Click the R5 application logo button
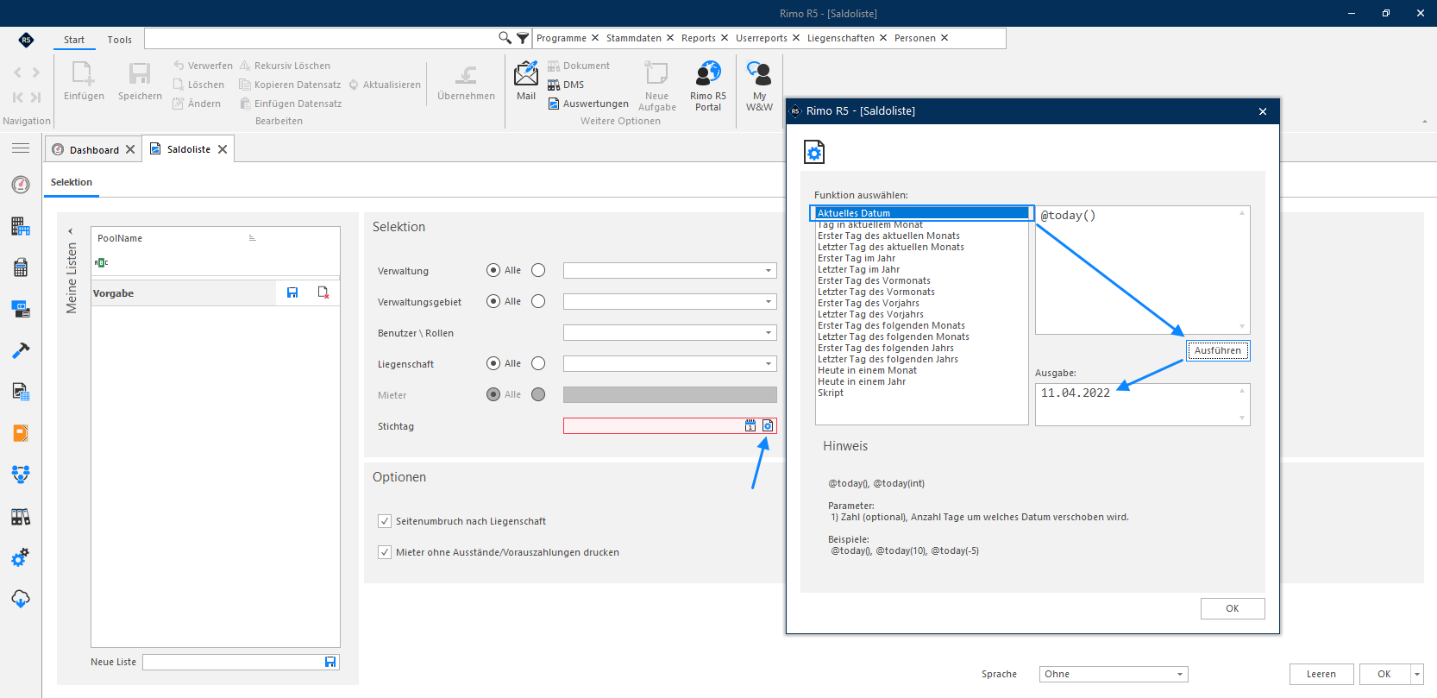Screen dimensions: 1437x698 [26, 40]
